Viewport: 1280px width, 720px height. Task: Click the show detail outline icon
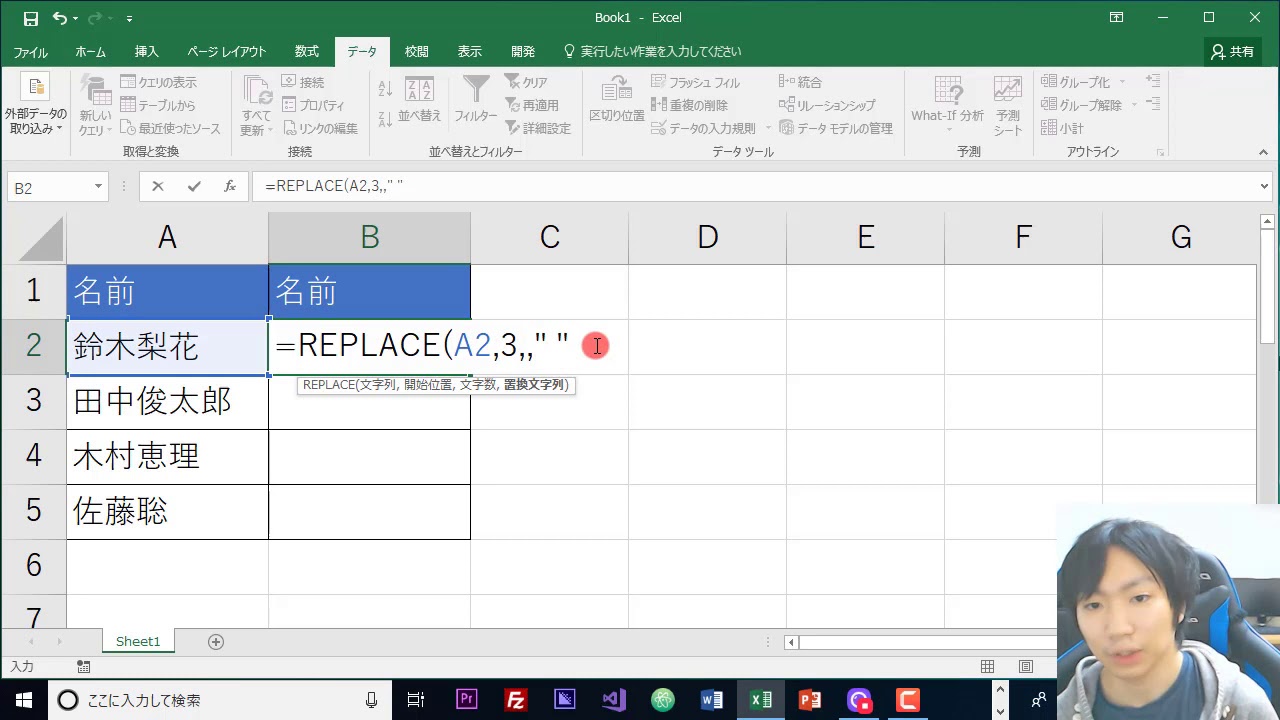1153,82
